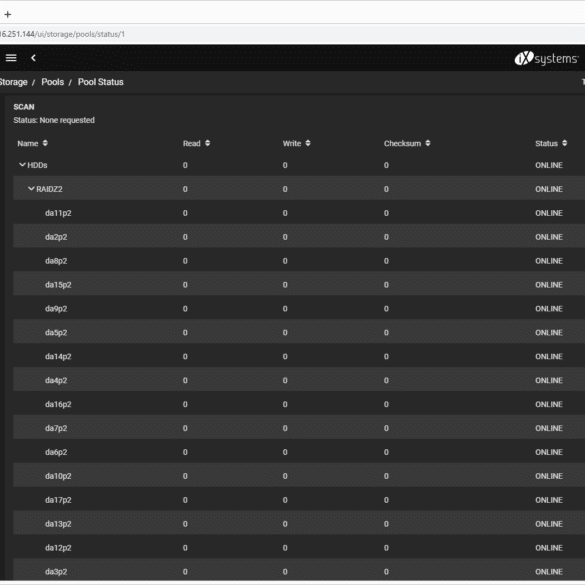585x585 pixels.
Task: Select disk da12p2 row
Action: click(x=299, y=548)
